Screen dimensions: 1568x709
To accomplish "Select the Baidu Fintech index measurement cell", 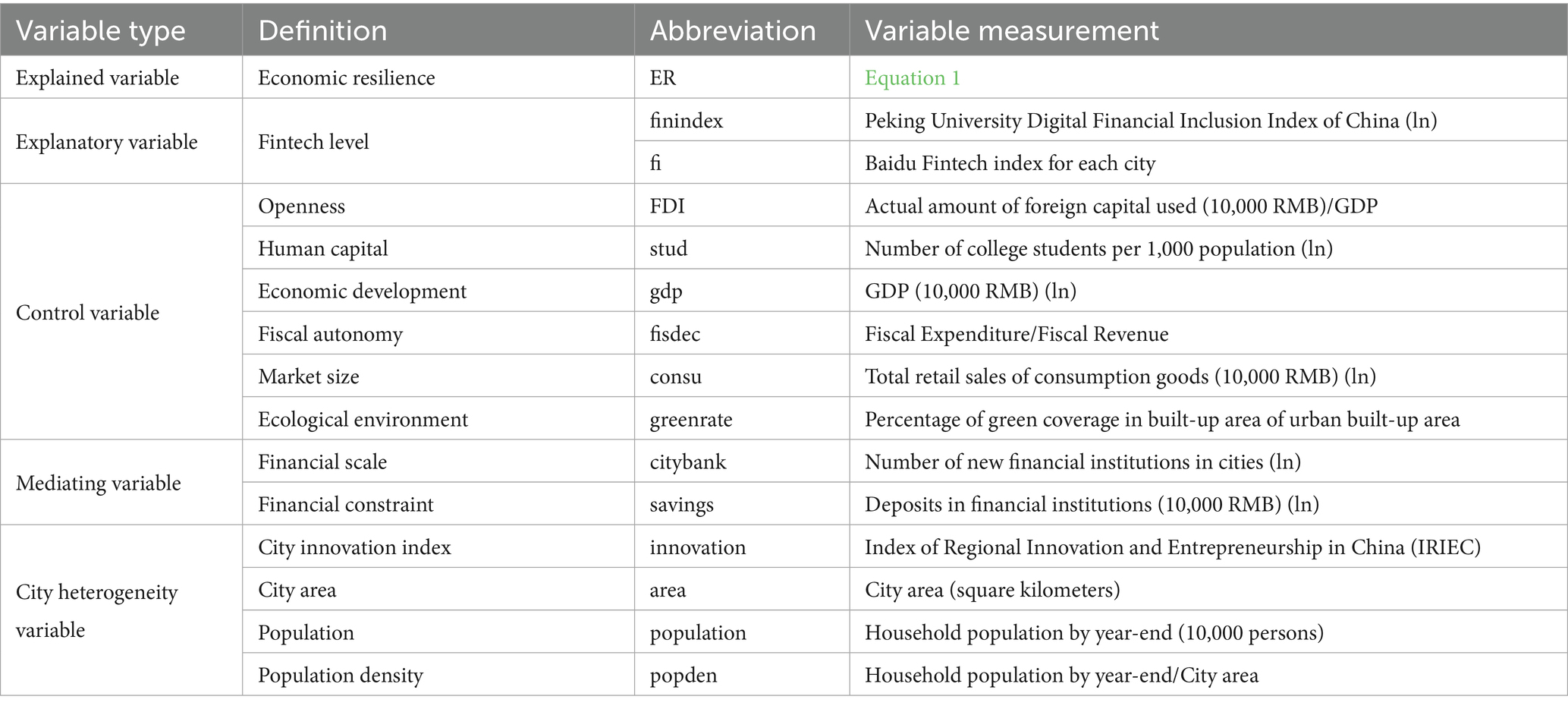I will [x=1009, y=163].
